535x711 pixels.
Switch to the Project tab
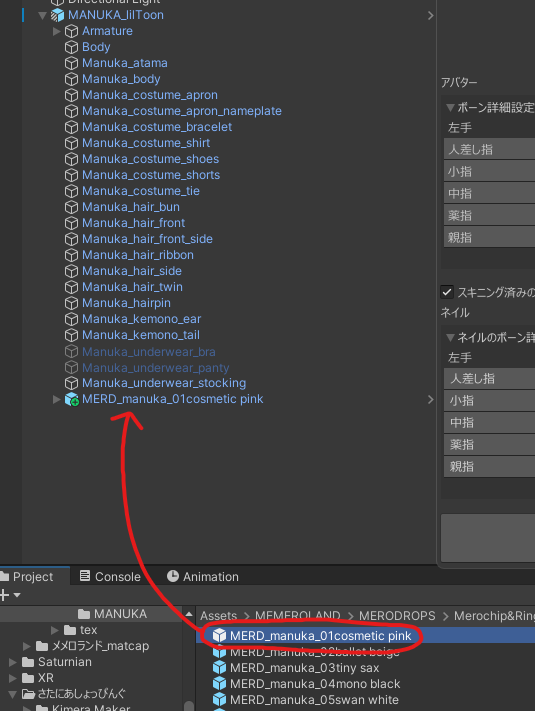point(34,576)
